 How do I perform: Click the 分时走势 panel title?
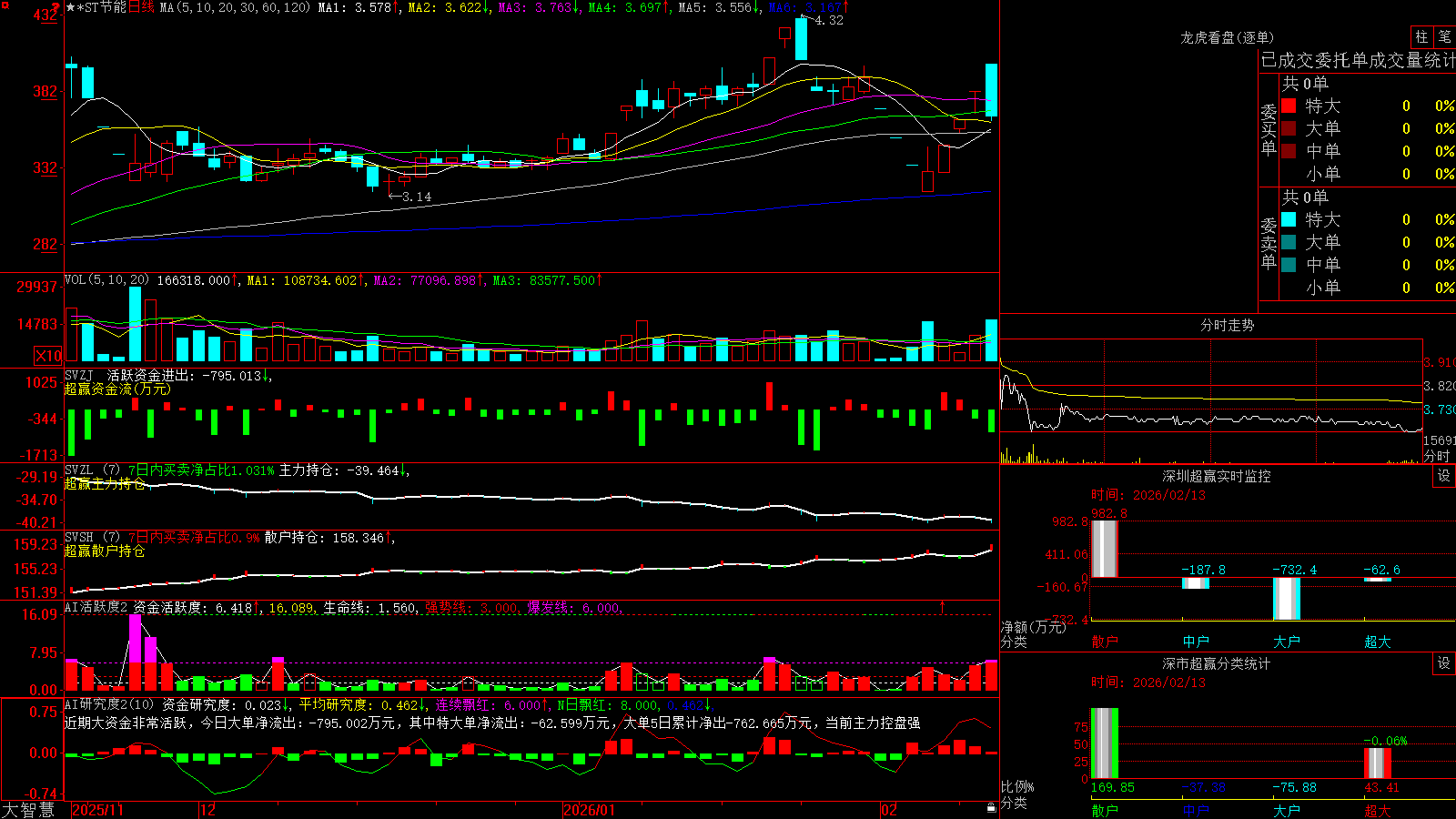coord(1227,325)
